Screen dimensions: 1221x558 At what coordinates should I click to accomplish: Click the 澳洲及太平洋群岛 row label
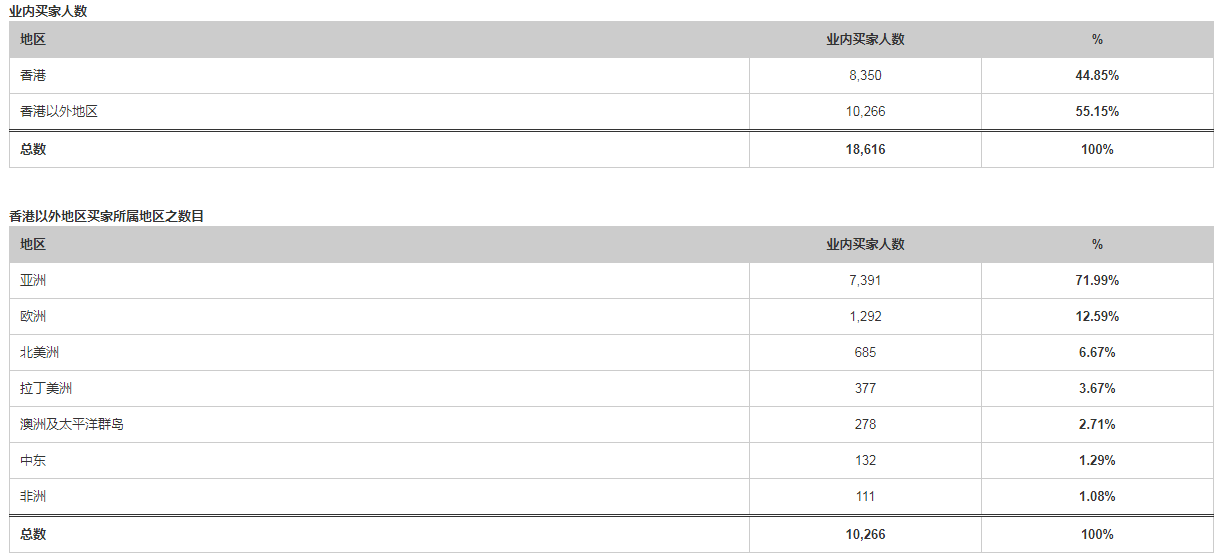72,425
